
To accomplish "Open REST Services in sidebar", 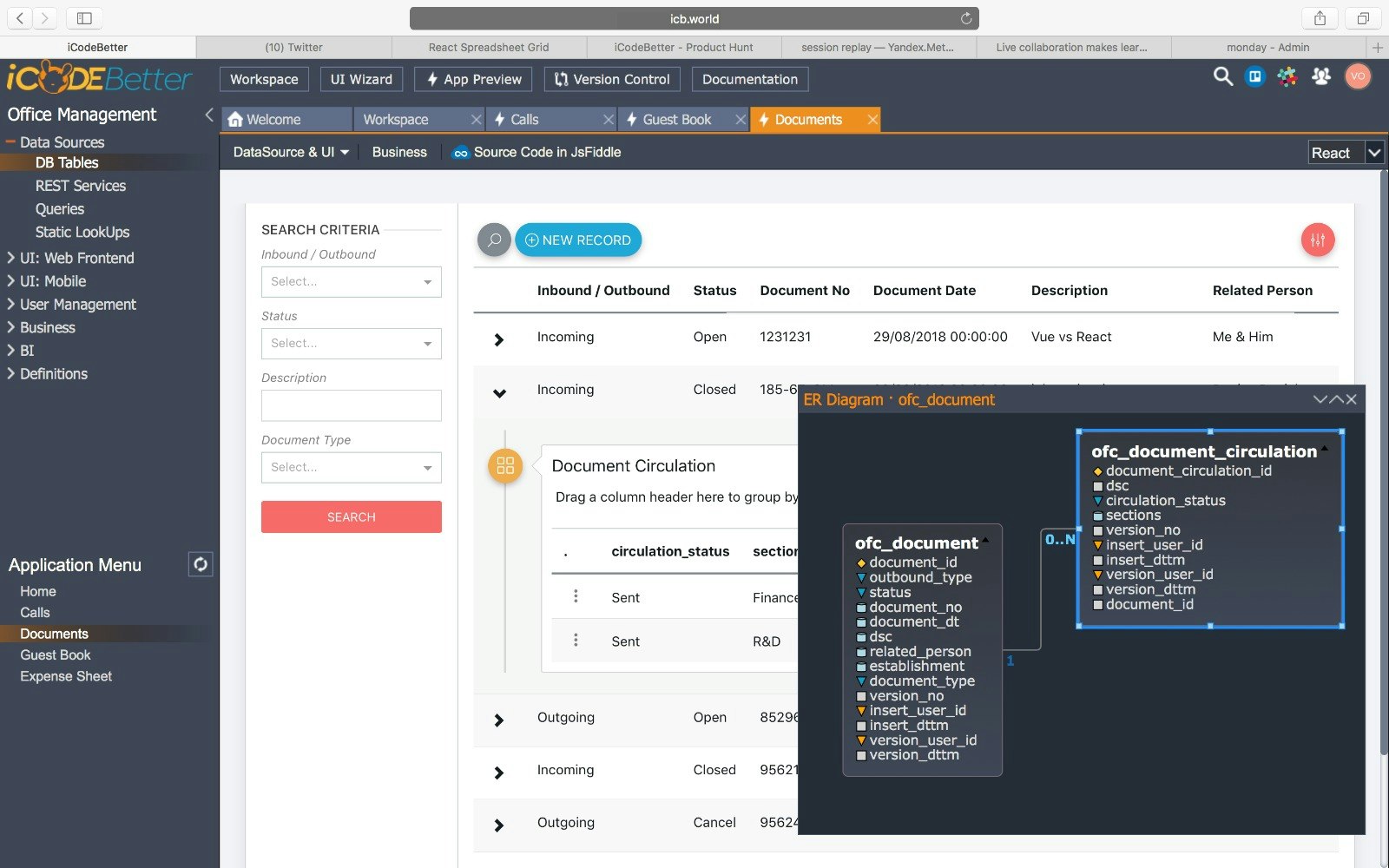I will pyautogui.click(x=81, y=186).
